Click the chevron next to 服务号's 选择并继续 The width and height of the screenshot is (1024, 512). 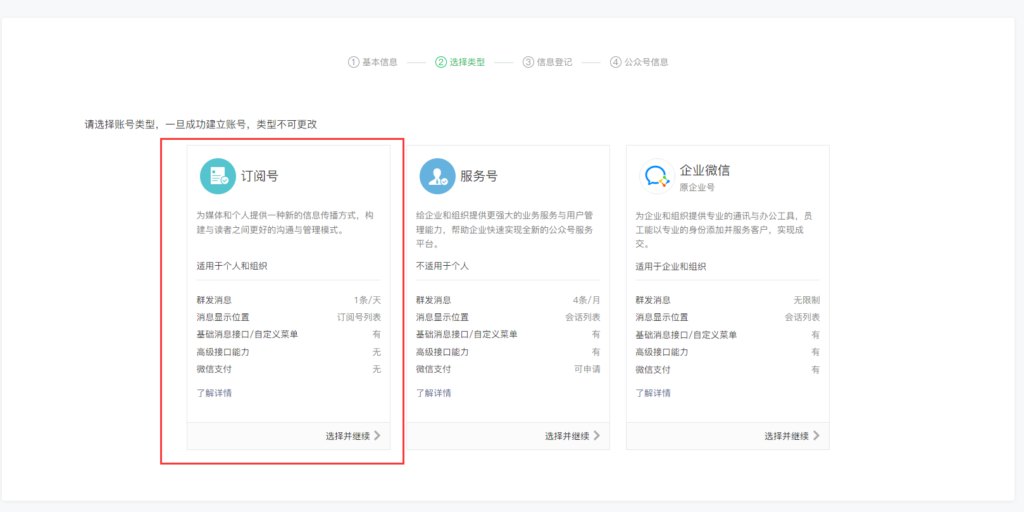point(596,436)
